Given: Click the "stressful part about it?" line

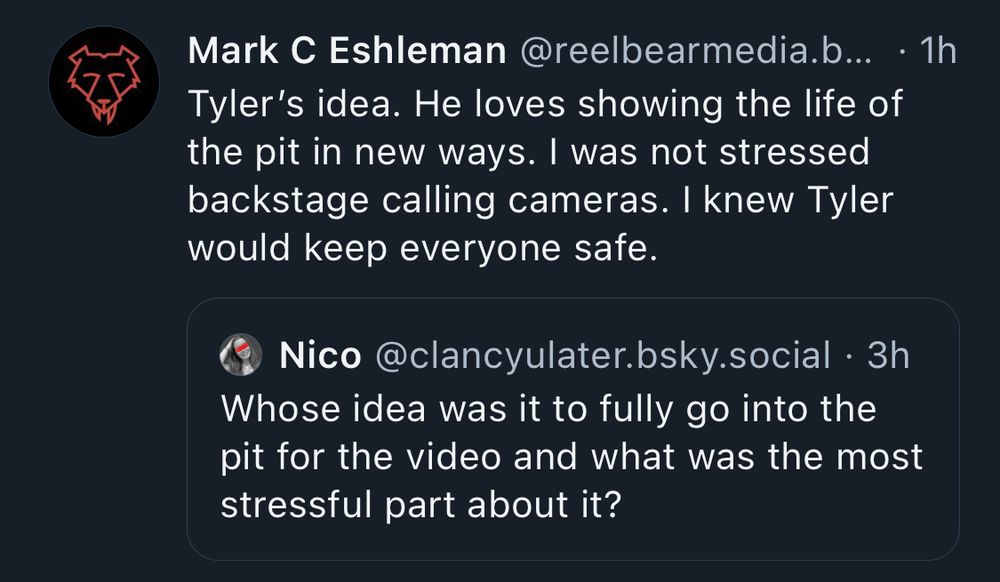Looking at the screenshot, I should coord(420,504).
